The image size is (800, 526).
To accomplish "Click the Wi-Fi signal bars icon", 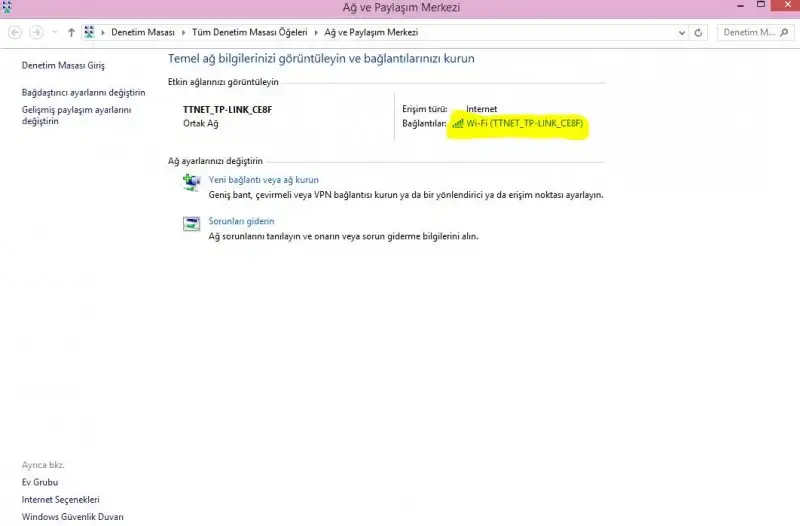I will [458, 124].
